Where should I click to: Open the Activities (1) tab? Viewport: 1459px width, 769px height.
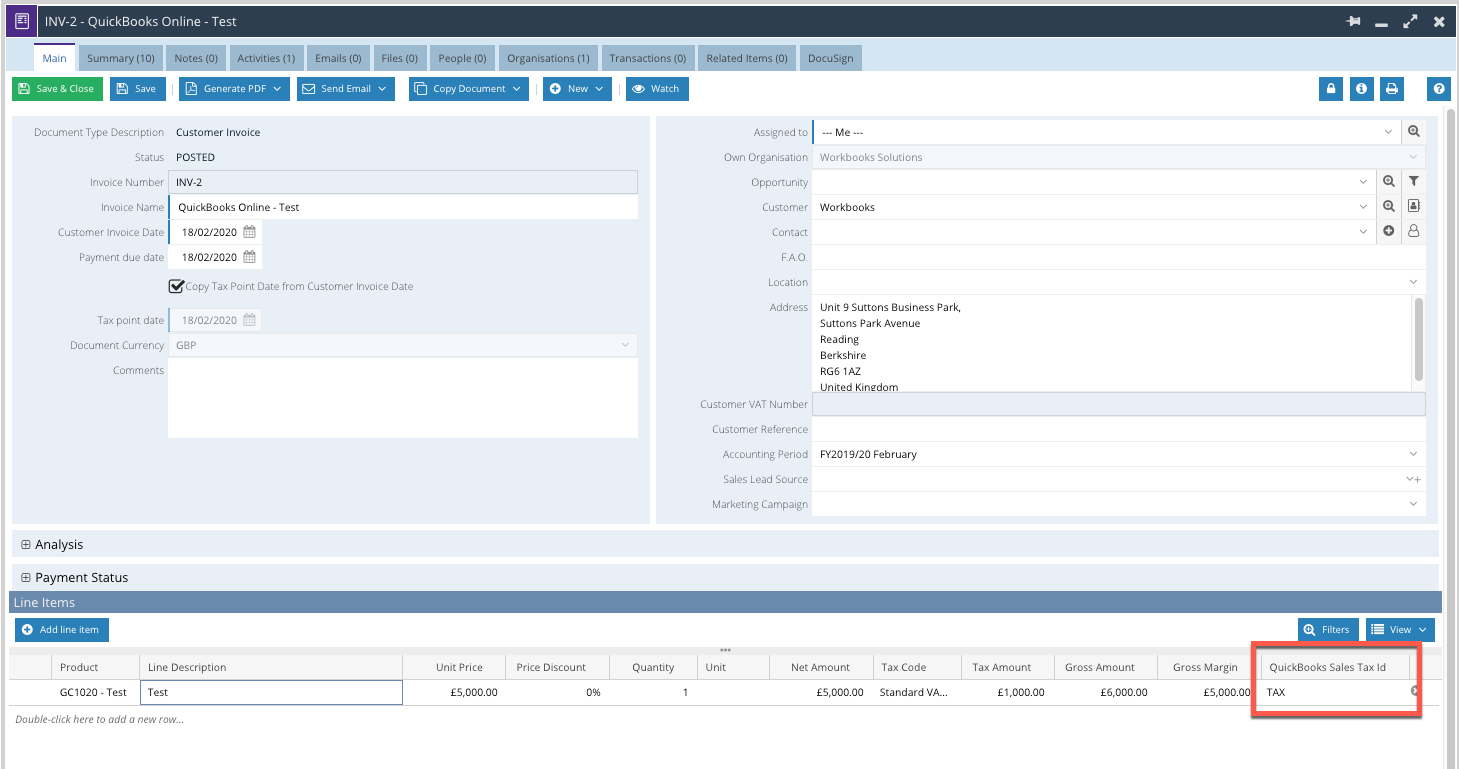click(x=266, y=58)
